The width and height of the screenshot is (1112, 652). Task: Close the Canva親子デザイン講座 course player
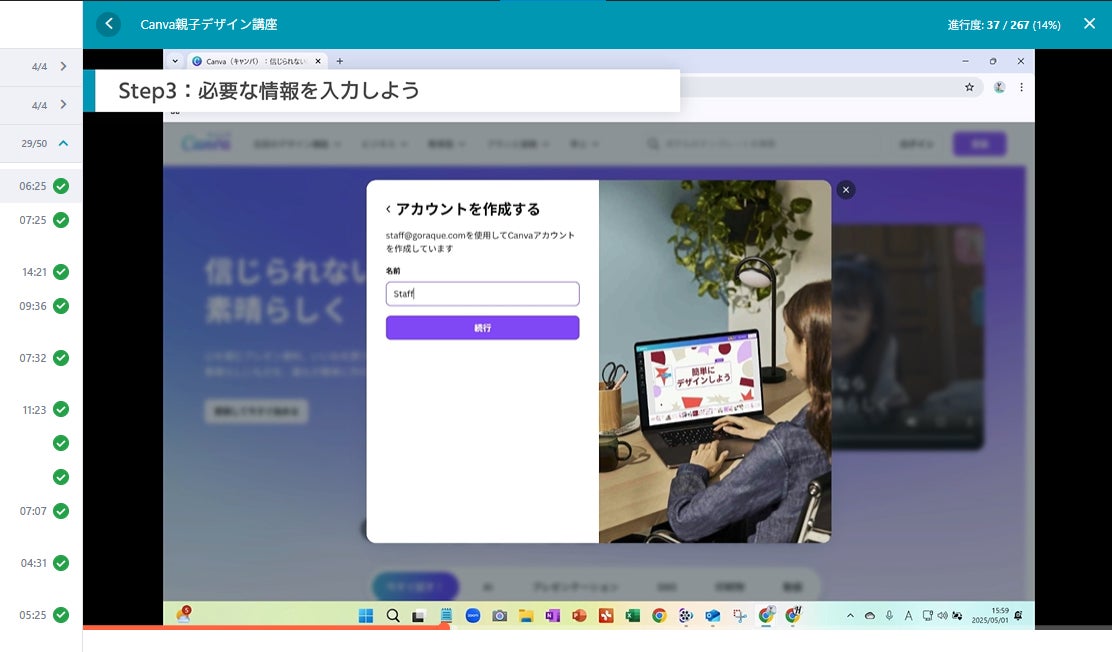click(x=1089, y=23)
